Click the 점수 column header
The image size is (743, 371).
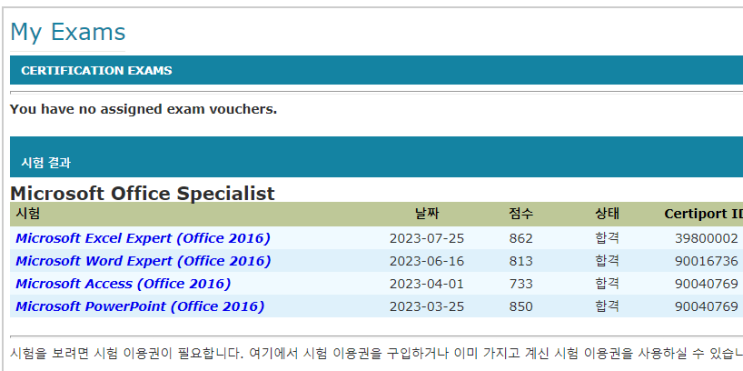click(521, 214)
